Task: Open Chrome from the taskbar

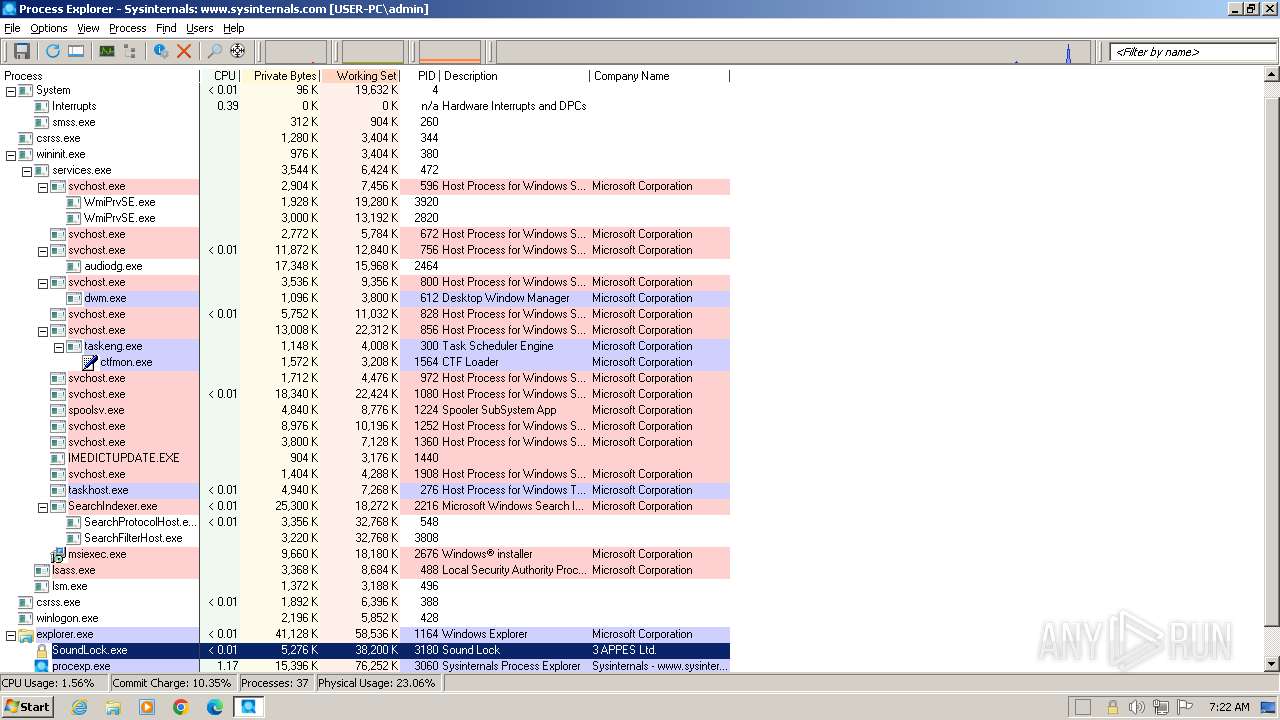Action: pos(181,707)
